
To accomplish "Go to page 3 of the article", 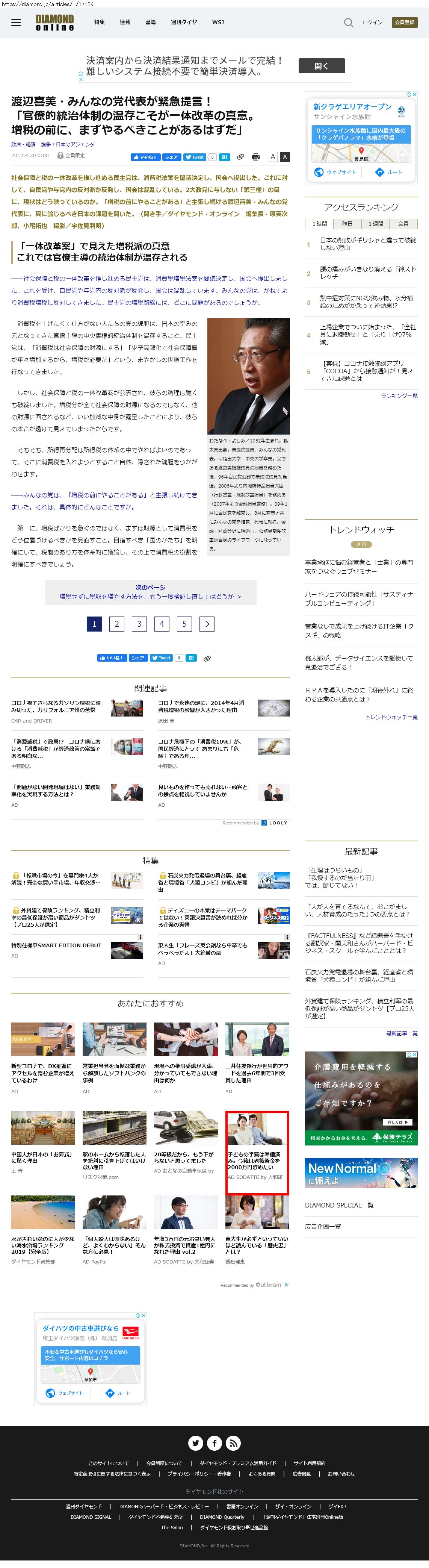I will pos(139,624).
